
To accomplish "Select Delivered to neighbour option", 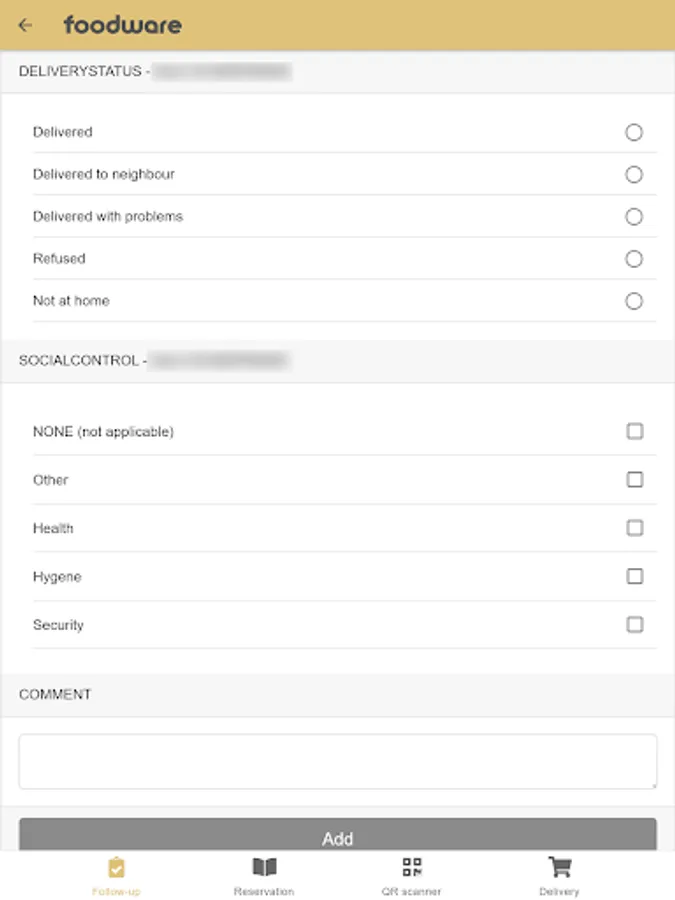I will (x=633, y=174).
